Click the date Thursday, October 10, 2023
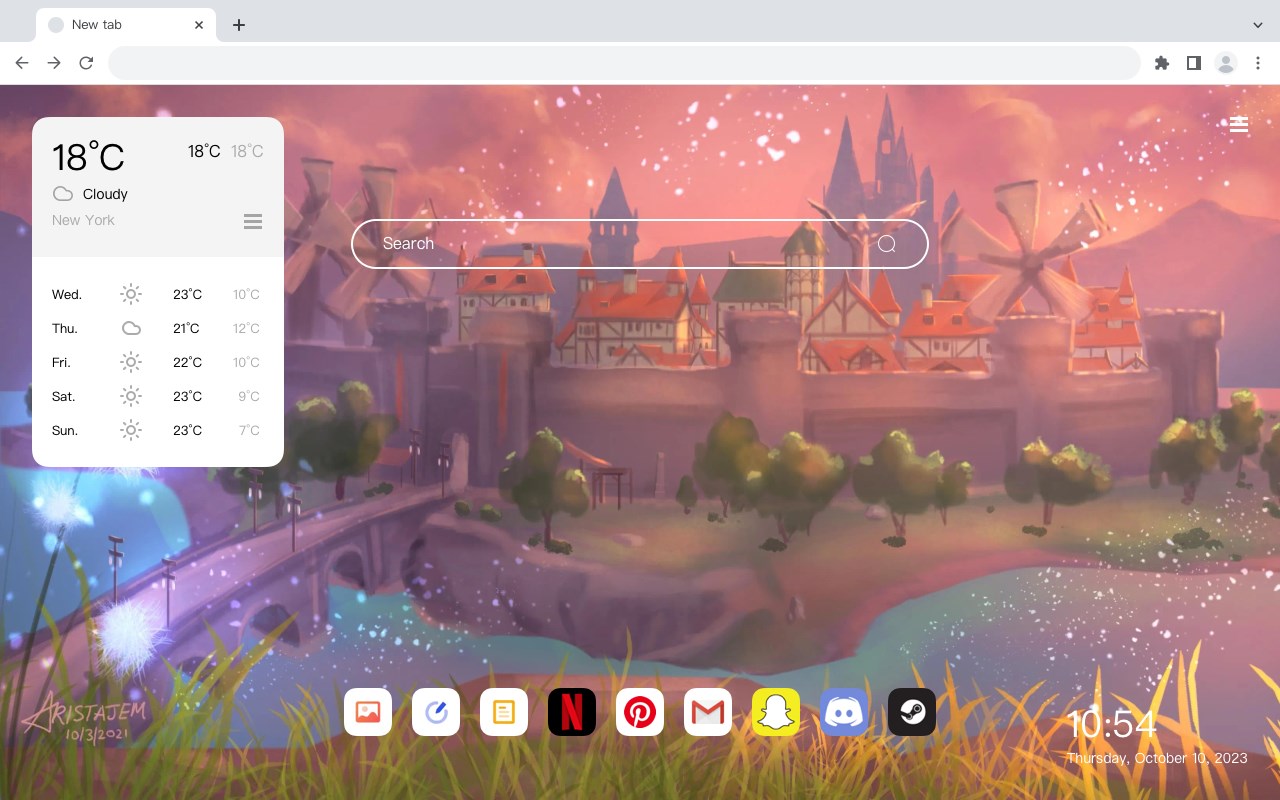 tap(1157, 758)
